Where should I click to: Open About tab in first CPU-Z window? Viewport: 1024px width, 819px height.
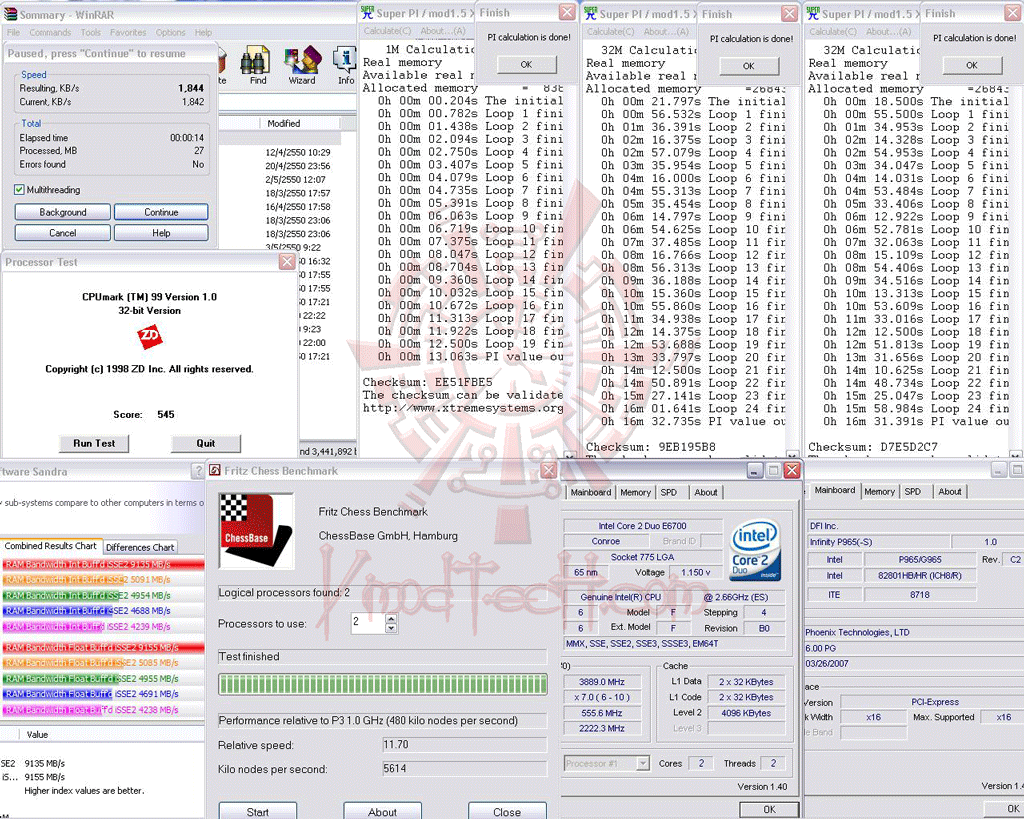[705, 492]
